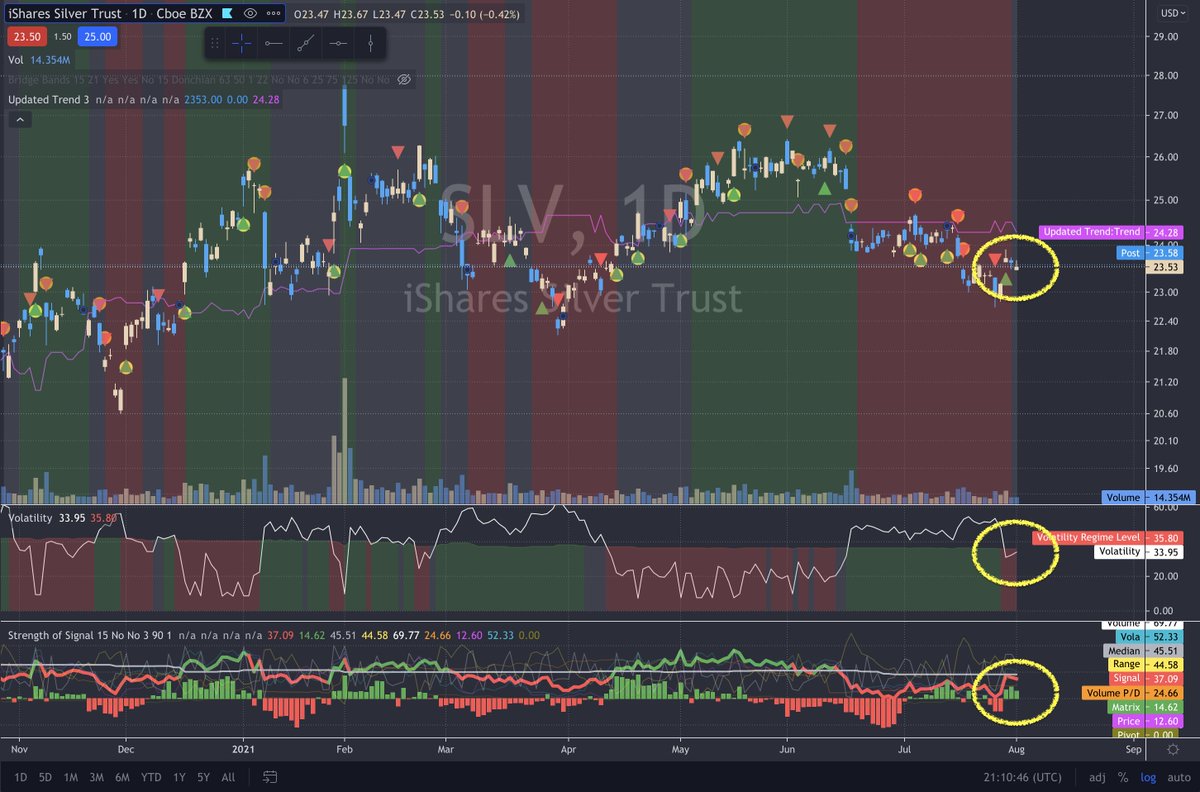Screen dimensions: 1200x792
Task: Toggle adj dividend adjustment
Action: pyautogui.click(x=1097, y=777)
